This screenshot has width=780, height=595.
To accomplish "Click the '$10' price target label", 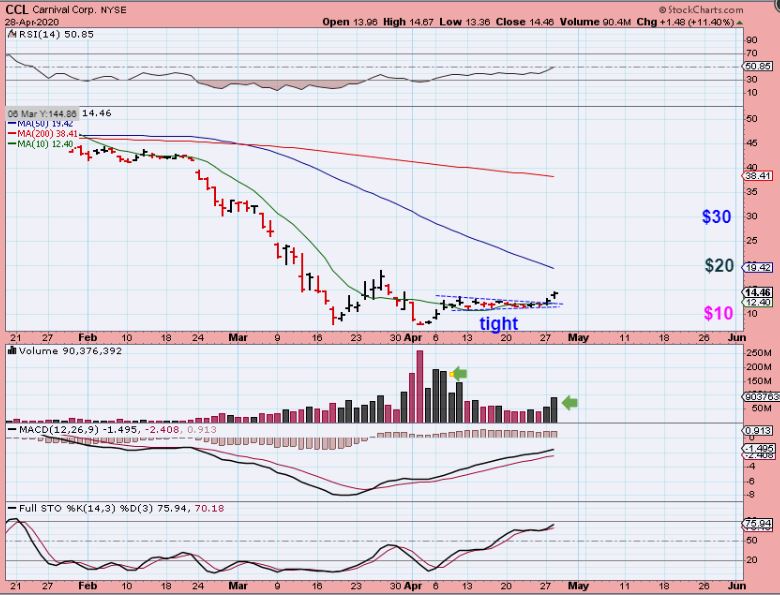I will click(x=718, y=313).
